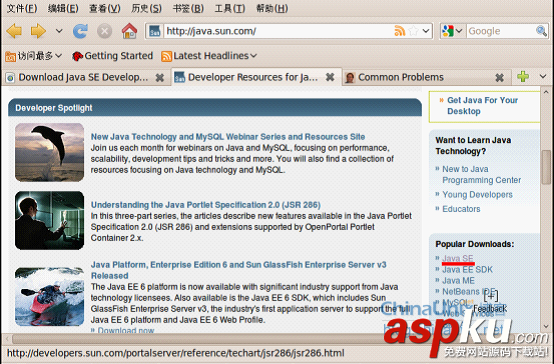Screen dimensions: 554x364
Task: Expand the Latest Headlines feed
Action: pos(209,56)
